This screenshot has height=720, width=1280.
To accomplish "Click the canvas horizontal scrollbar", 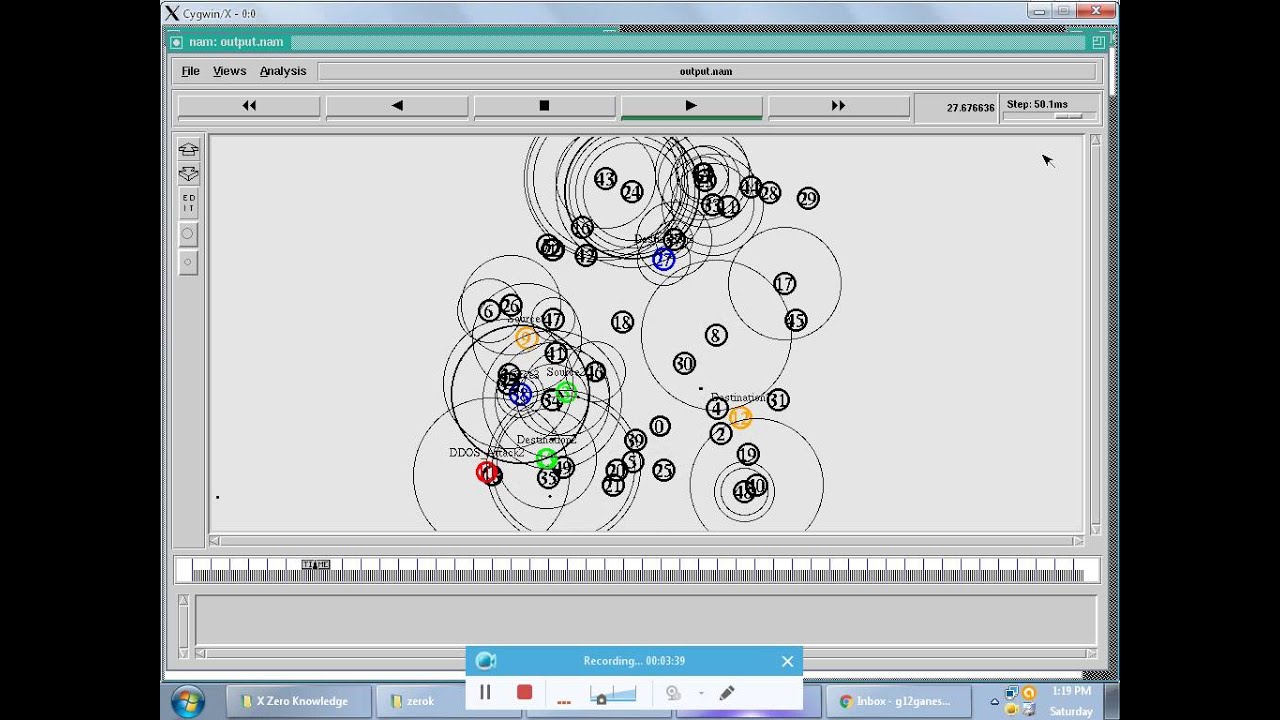I will pos(646,541).
